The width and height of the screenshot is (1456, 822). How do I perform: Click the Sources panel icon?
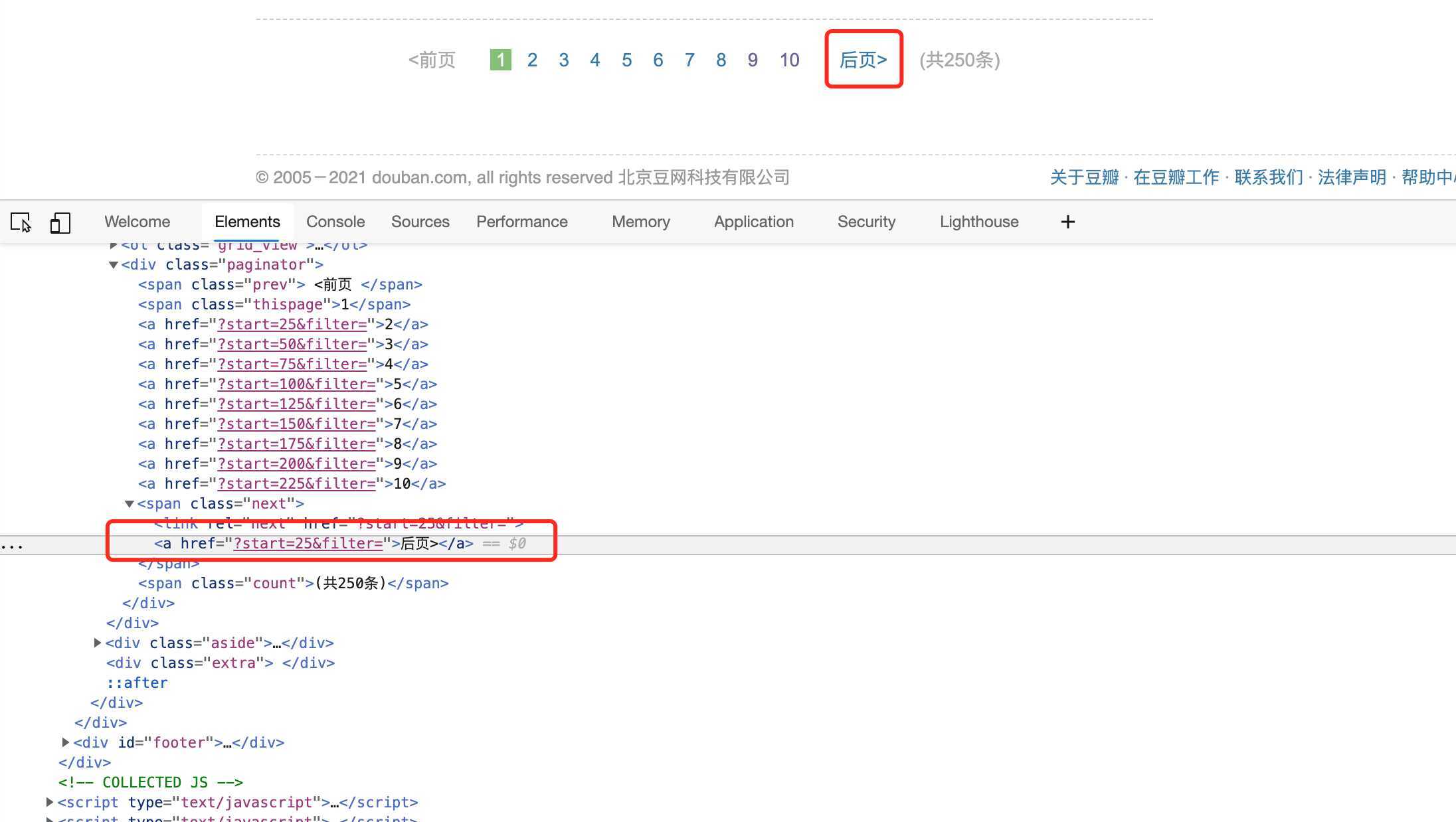coord(419,221)
